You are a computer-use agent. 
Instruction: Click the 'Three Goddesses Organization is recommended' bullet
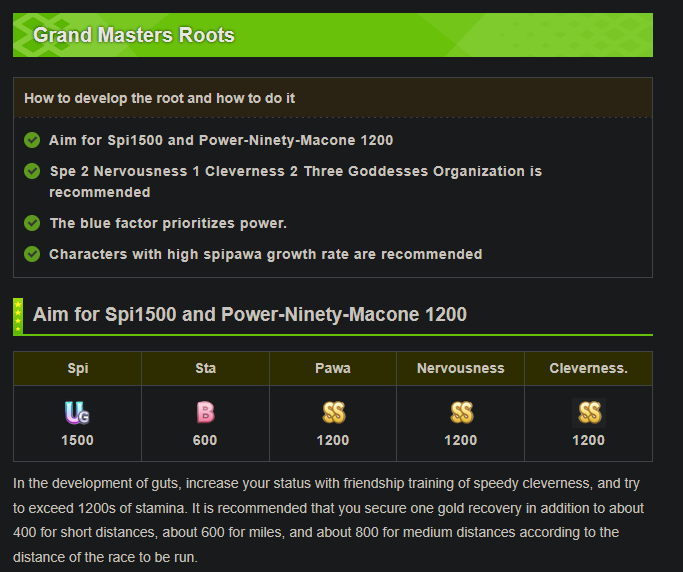pos(295,182)
